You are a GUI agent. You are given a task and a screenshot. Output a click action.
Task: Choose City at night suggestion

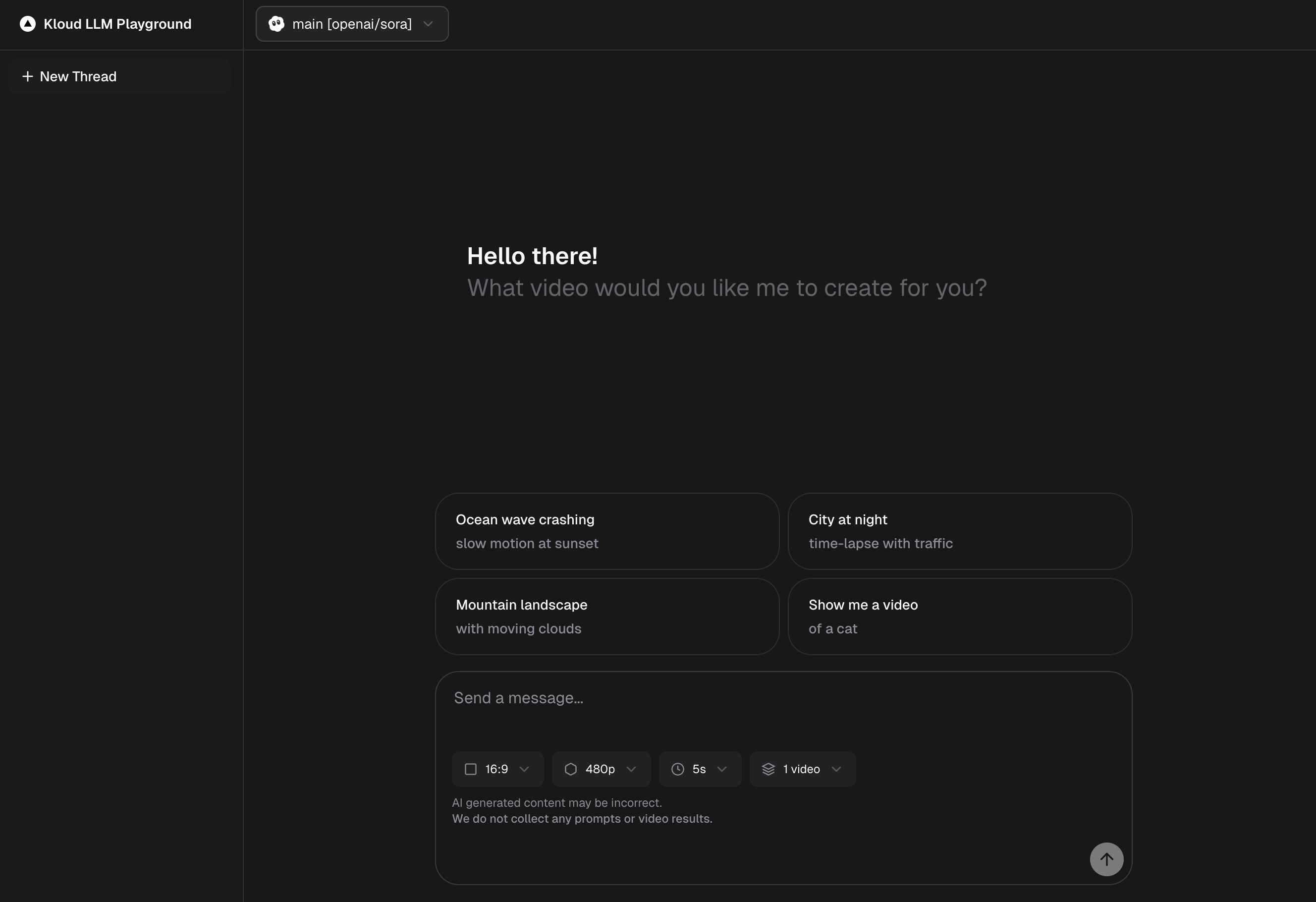[959, 531]
